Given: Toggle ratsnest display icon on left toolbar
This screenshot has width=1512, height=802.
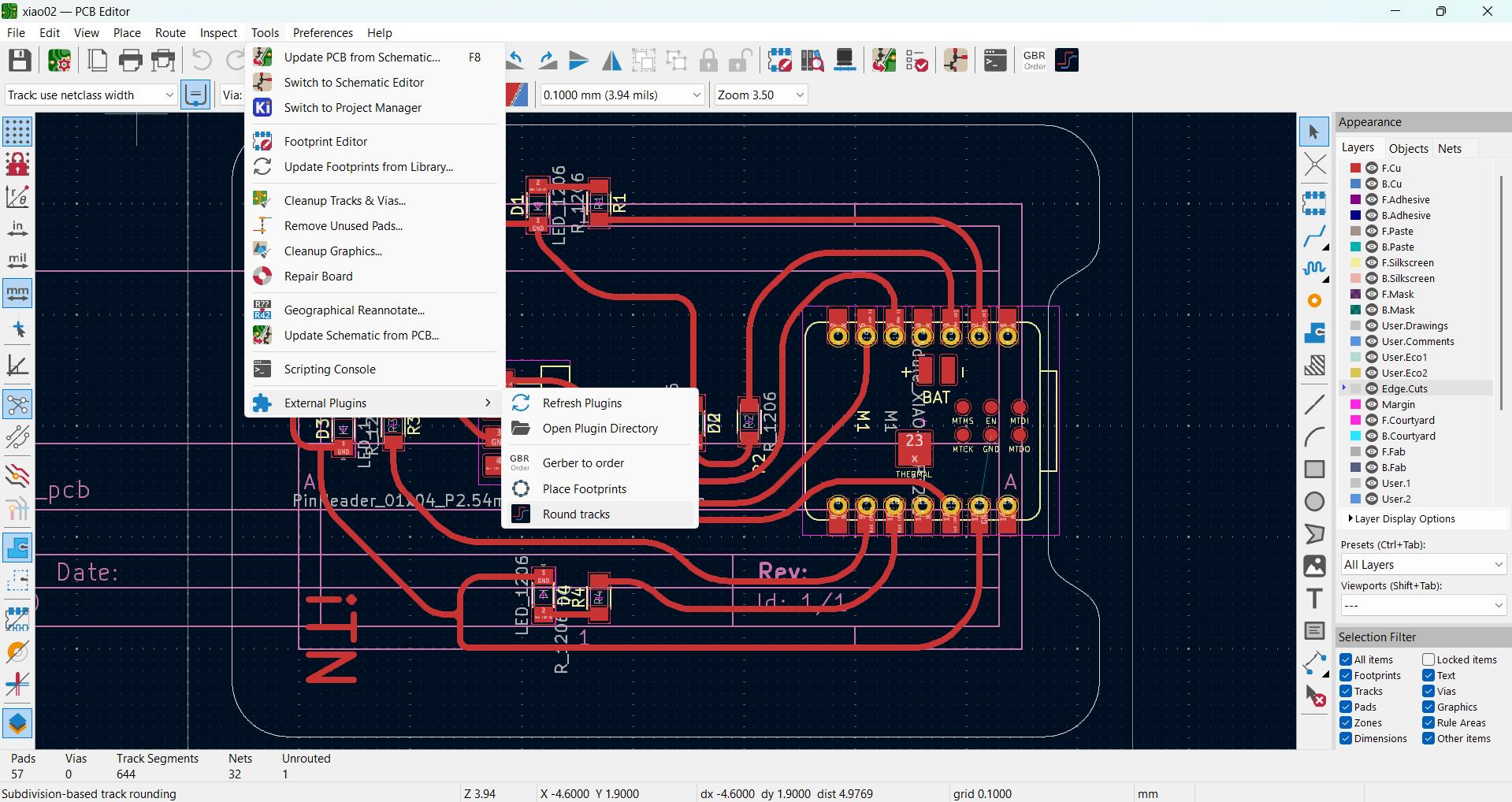Looking at the screenshot, I should pyautogui.click(x=17, y=405).
